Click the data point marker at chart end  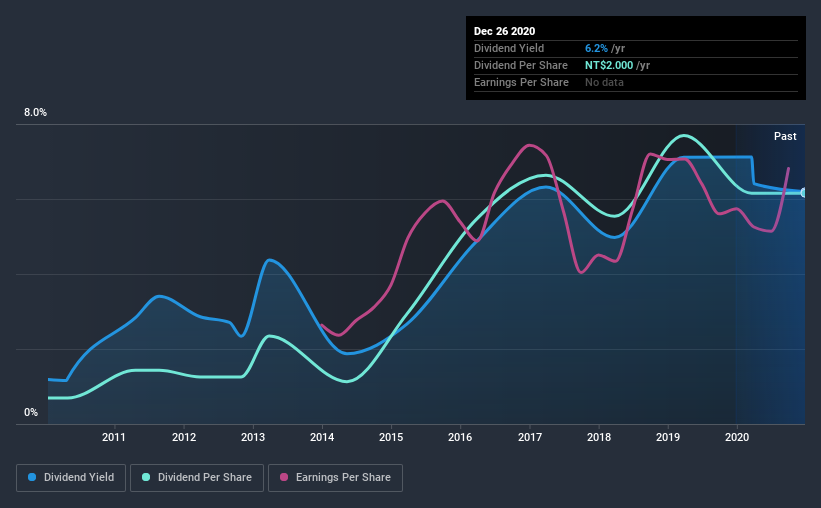tap(803, 193)
